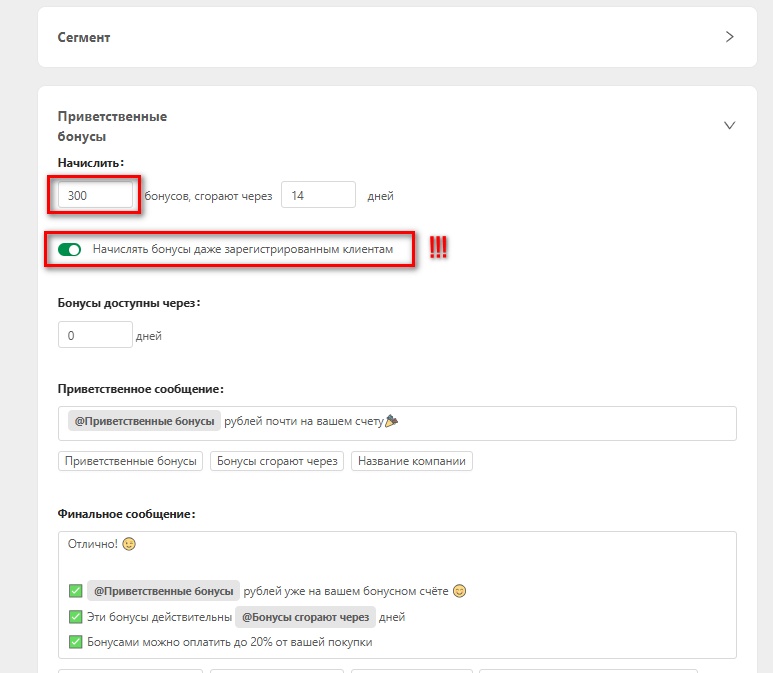The image size is (773, 673).
Task: Insert Название компании variable under welcome message
Action: coord(412,461)
